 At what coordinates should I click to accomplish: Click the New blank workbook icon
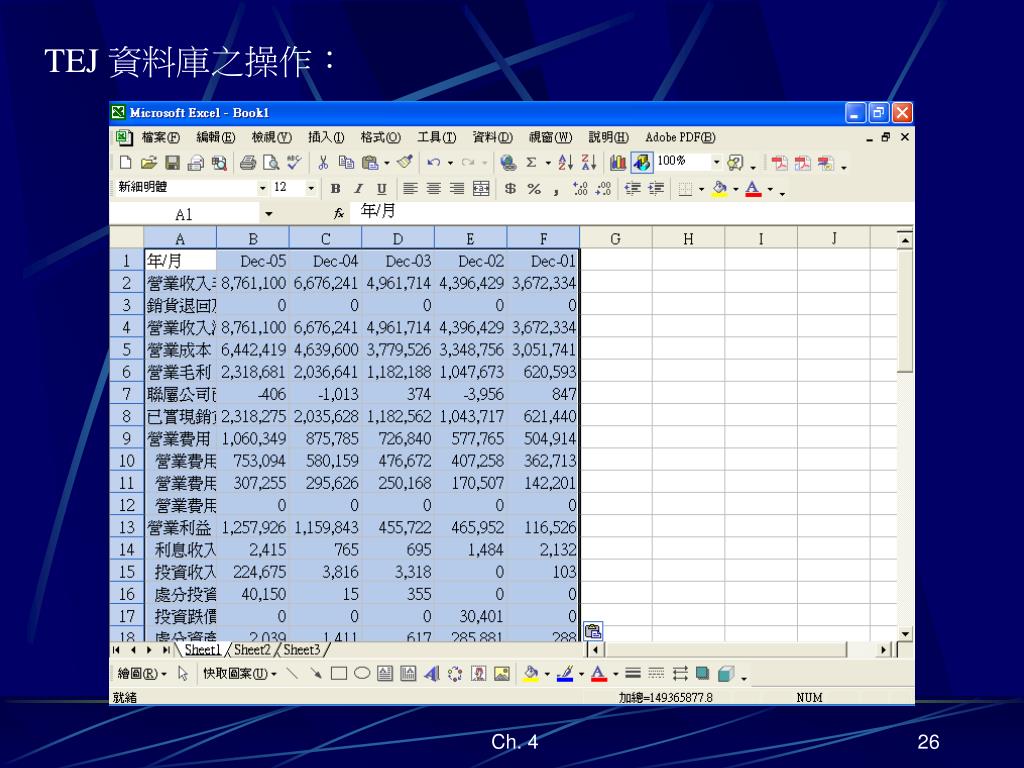pyautogui.click(x=126, y=163)
